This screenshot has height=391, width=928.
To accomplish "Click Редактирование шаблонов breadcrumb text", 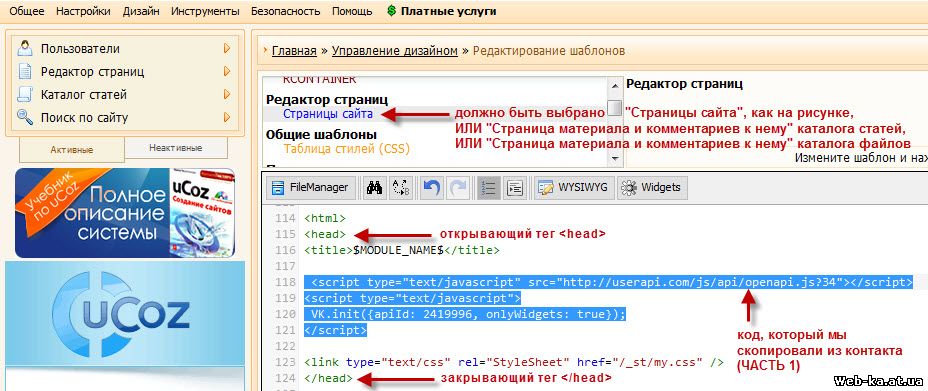I will pos(549,51).
